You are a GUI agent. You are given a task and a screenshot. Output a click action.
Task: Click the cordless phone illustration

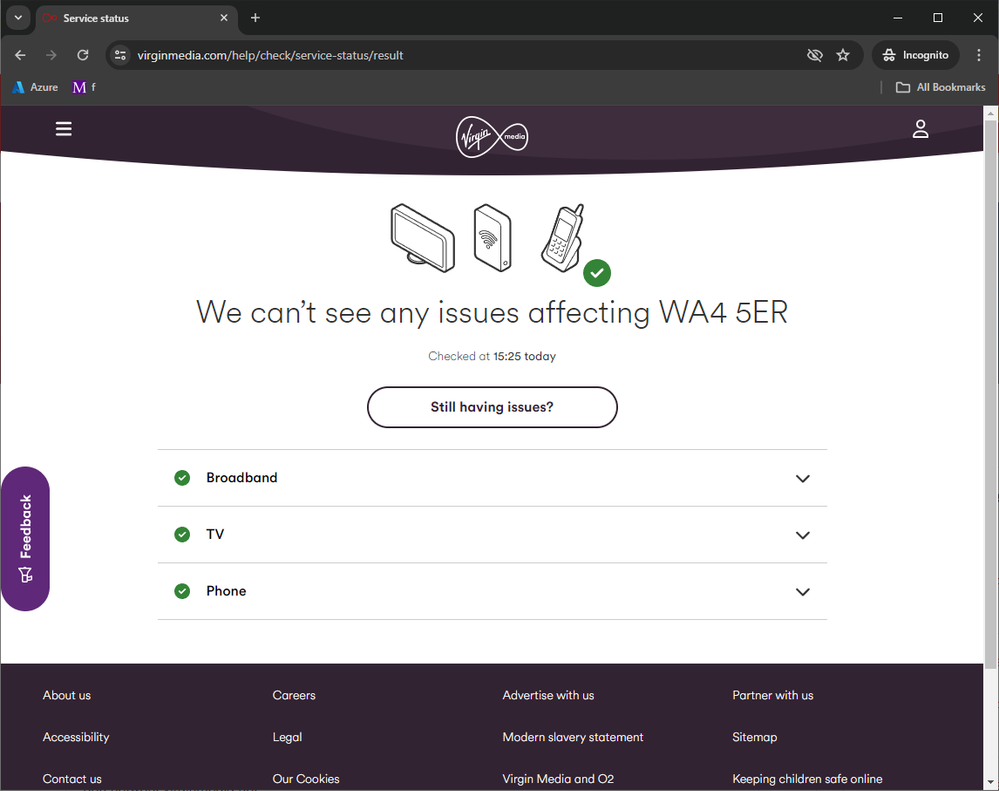[x=563, y=238]
